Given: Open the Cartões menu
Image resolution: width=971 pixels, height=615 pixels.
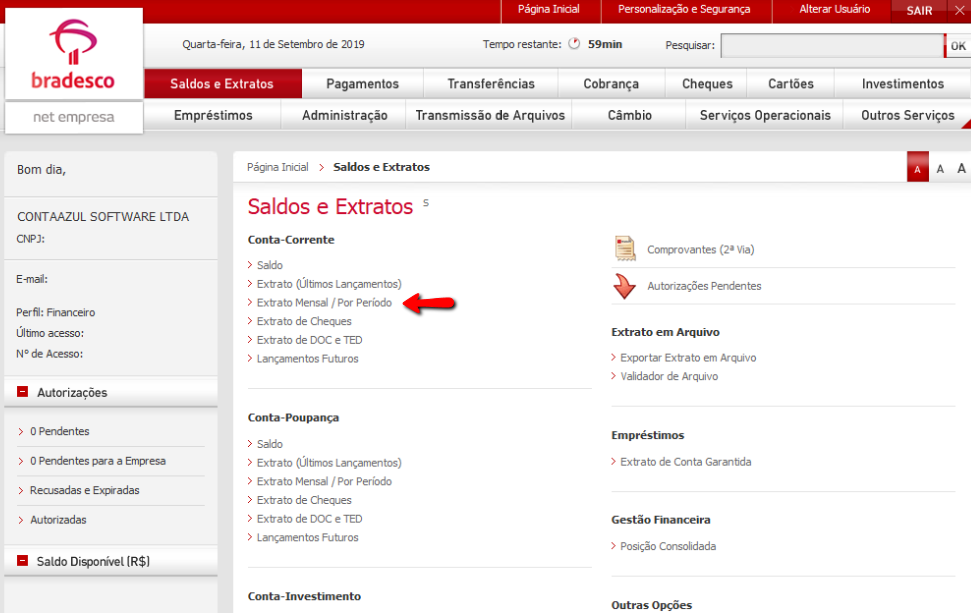Looking at the screenshot, I should (x=791, y=84).
